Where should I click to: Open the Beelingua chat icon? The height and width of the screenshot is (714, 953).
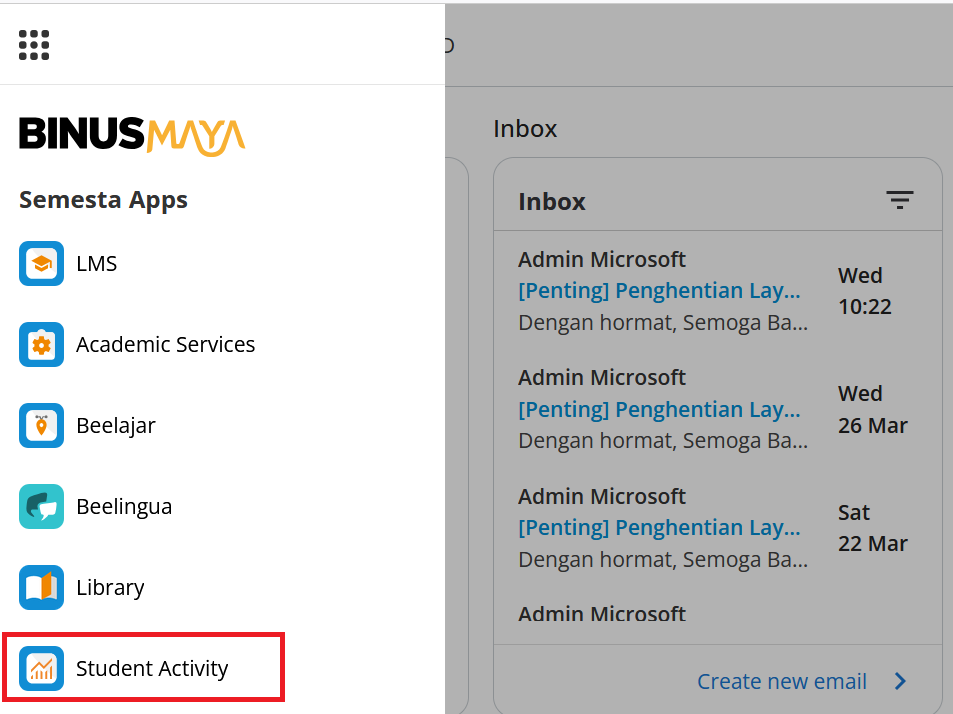point(41,506)
